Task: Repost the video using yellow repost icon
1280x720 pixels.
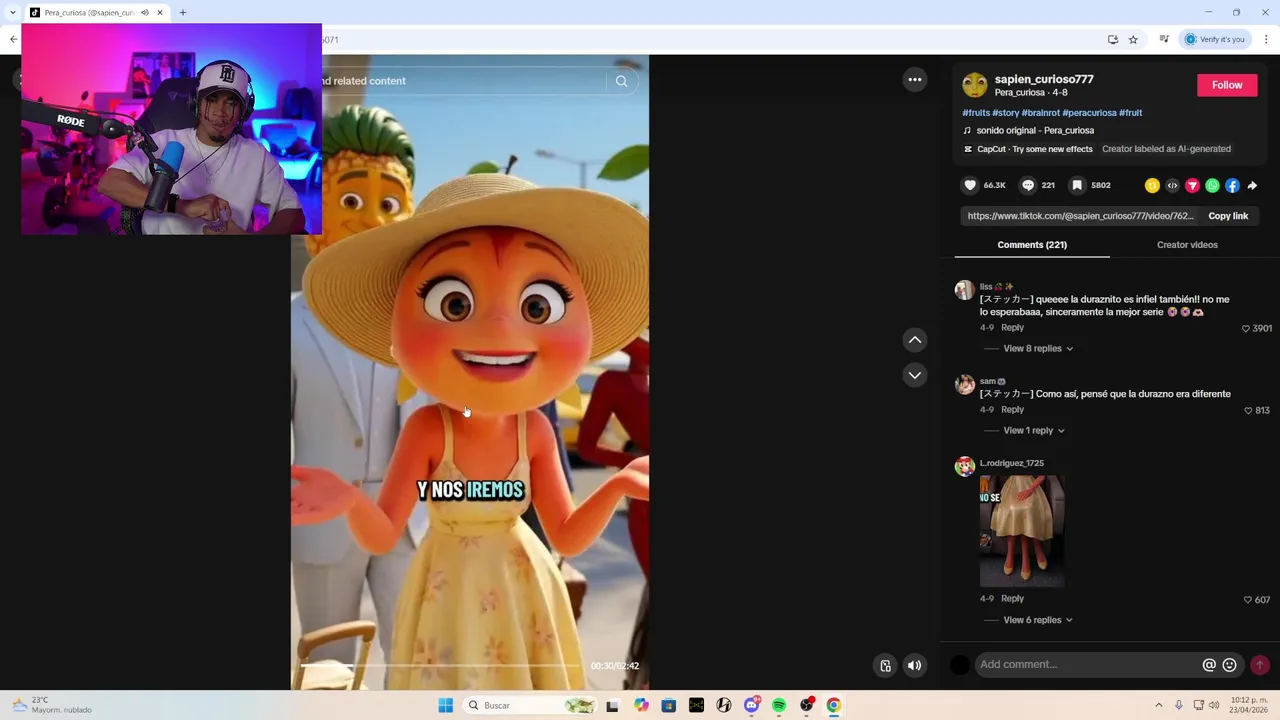Action: pyautogui.click(x=1152, y=185)
